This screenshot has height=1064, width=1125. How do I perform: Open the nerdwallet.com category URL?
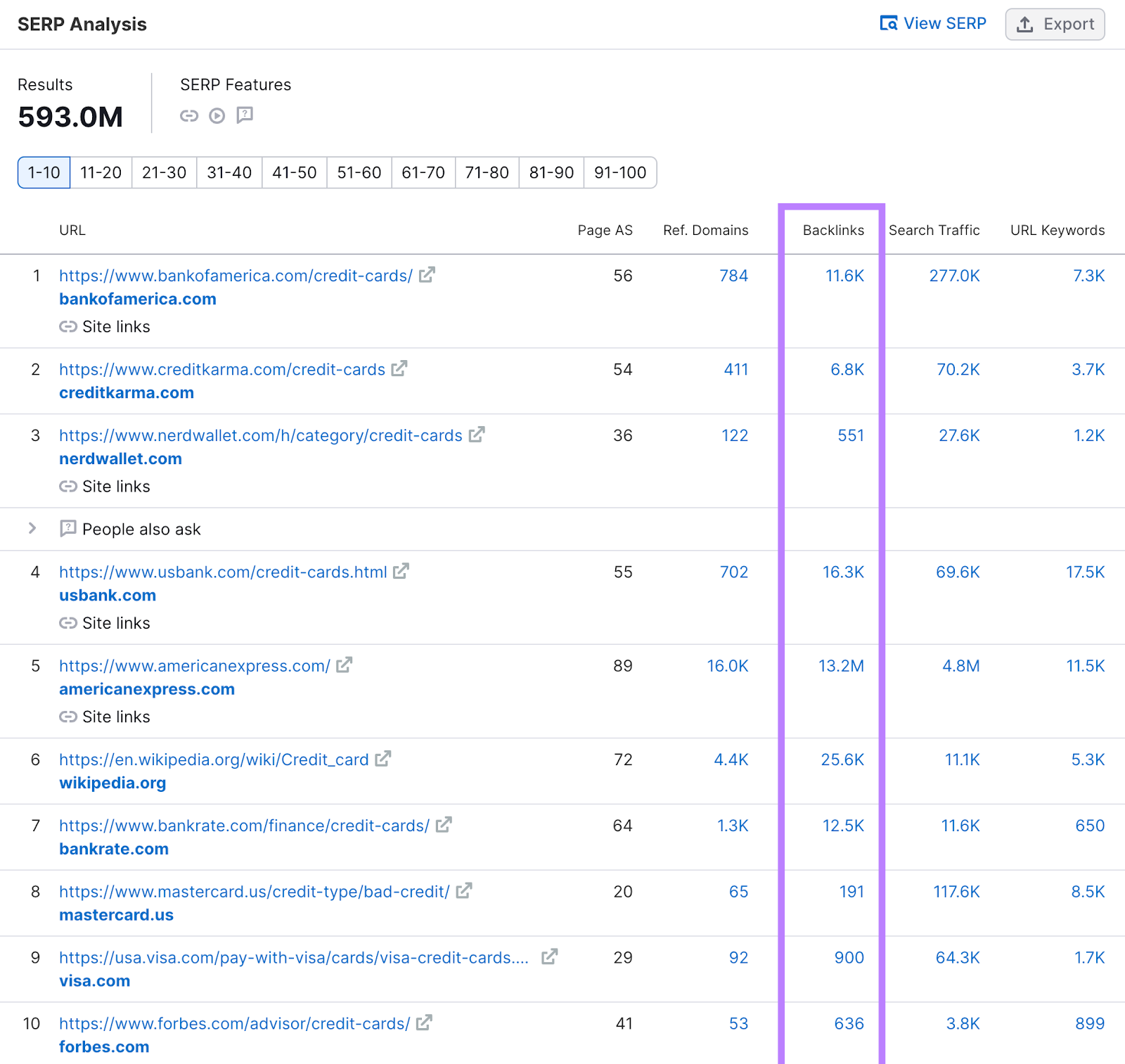(261, 435)
